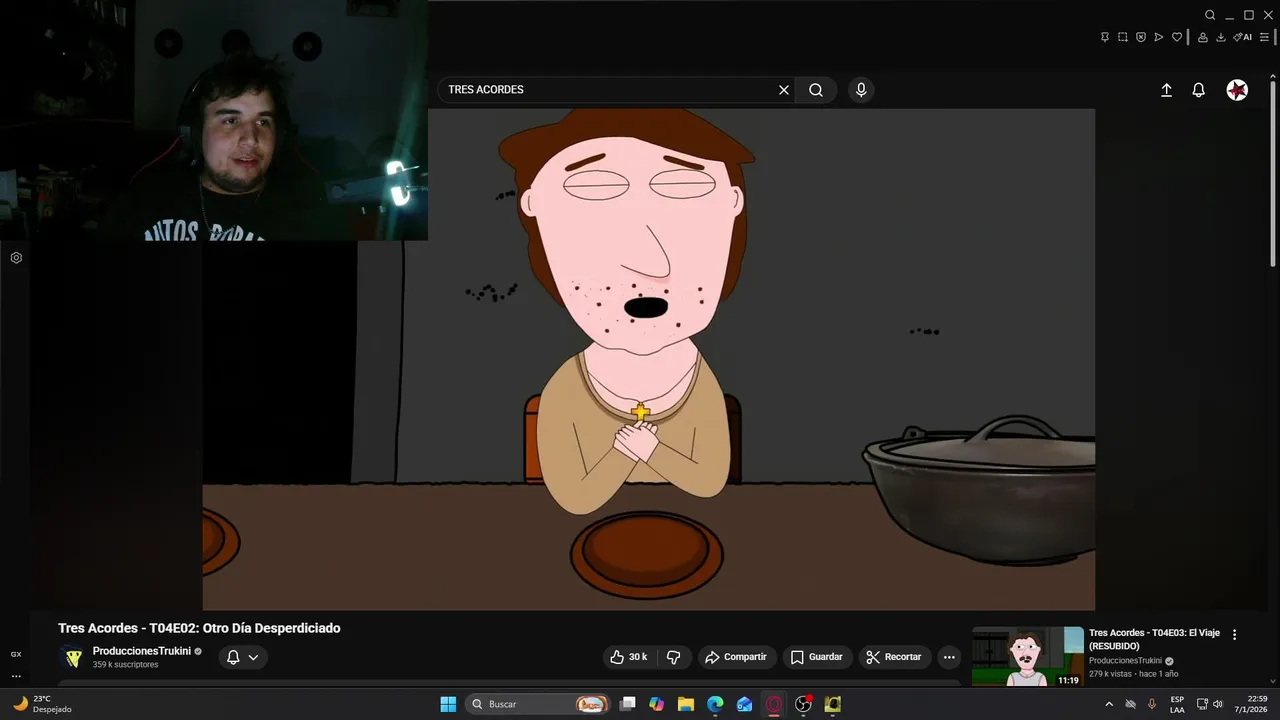1280x720 pixels.
Task: Click the tray microphone indicator icon
Action: (x=1152, y=704)
